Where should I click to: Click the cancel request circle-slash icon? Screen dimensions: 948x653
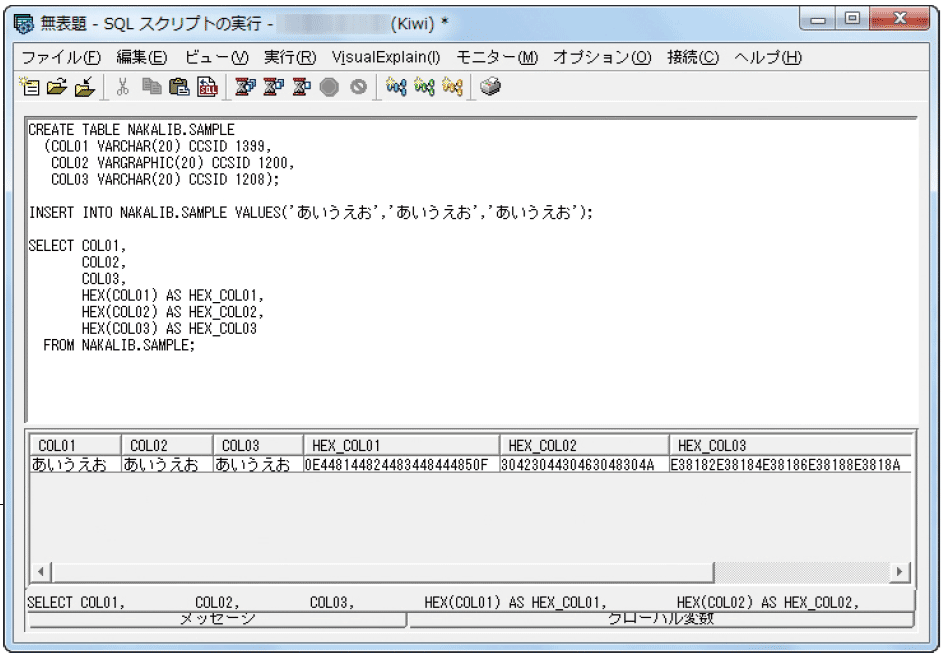[x=358, y=87]
